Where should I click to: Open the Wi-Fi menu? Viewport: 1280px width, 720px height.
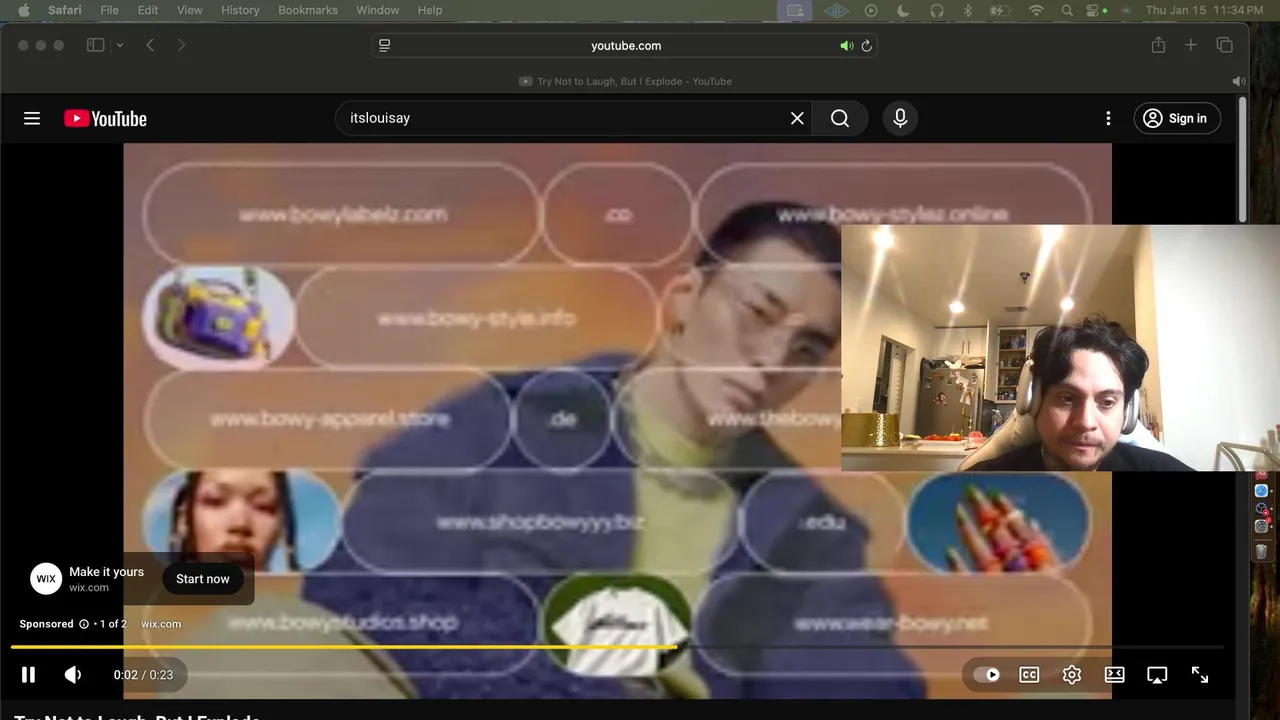click(1036, 10)
